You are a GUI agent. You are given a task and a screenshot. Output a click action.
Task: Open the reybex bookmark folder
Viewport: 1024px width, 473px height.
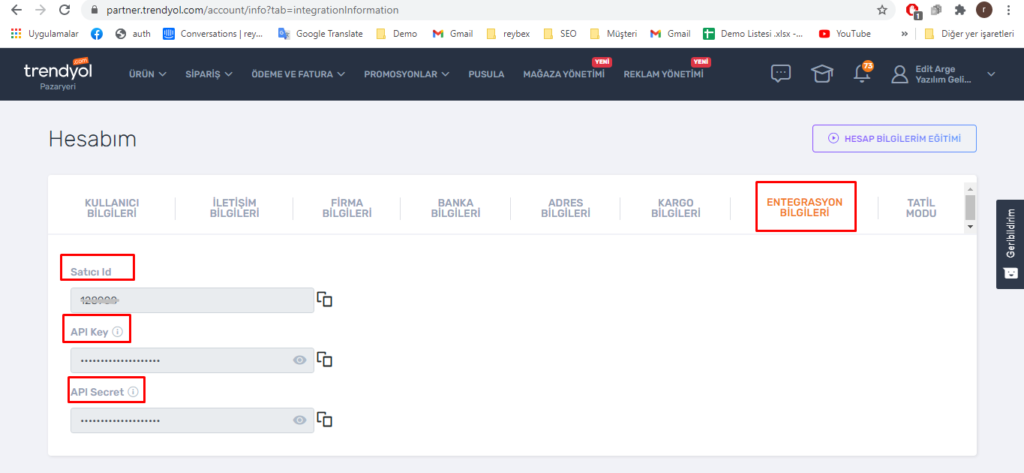pos(509,33)
